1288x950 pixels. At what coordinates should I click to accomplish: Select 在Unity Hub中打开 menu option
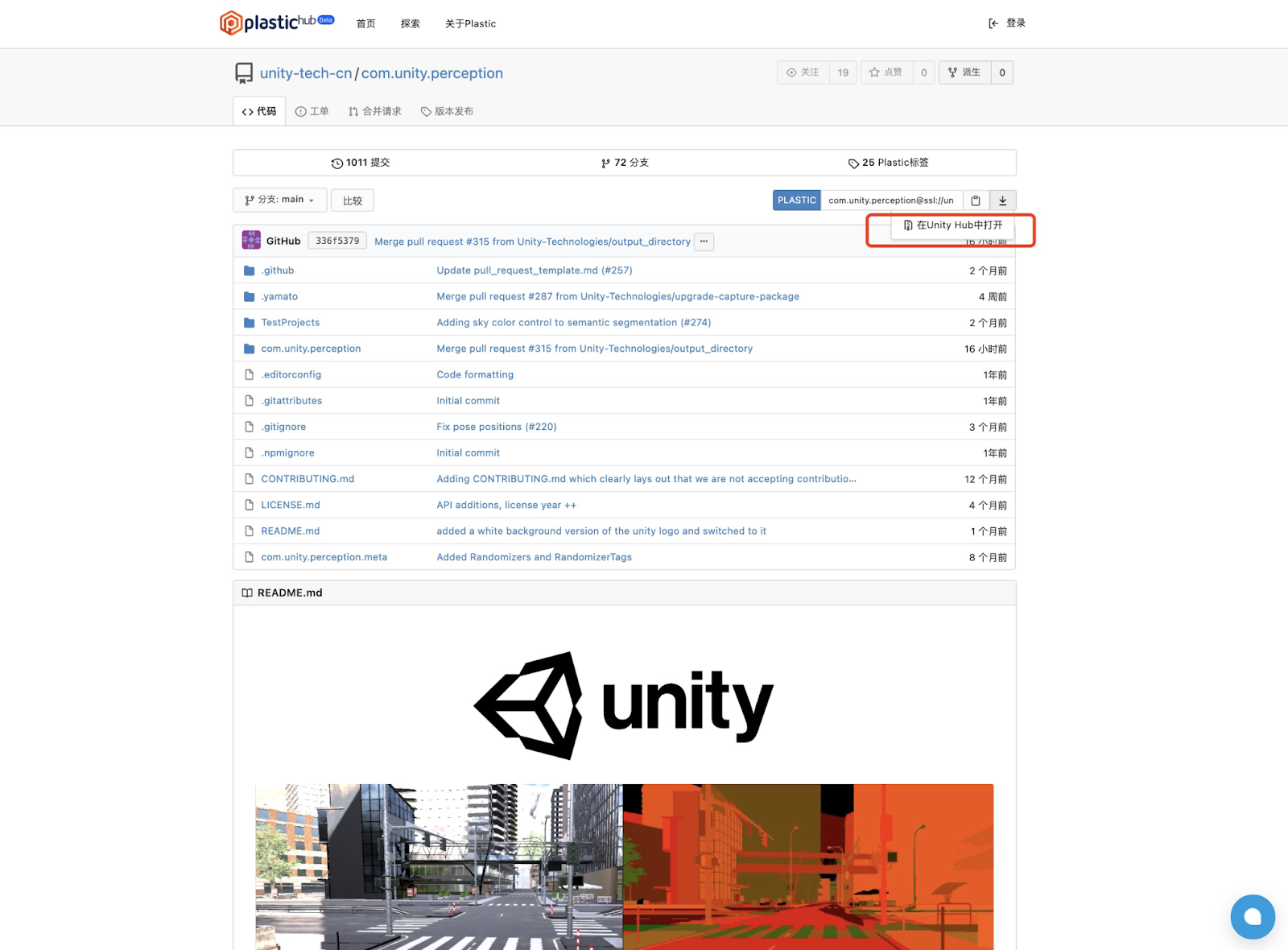click(953, 225)
